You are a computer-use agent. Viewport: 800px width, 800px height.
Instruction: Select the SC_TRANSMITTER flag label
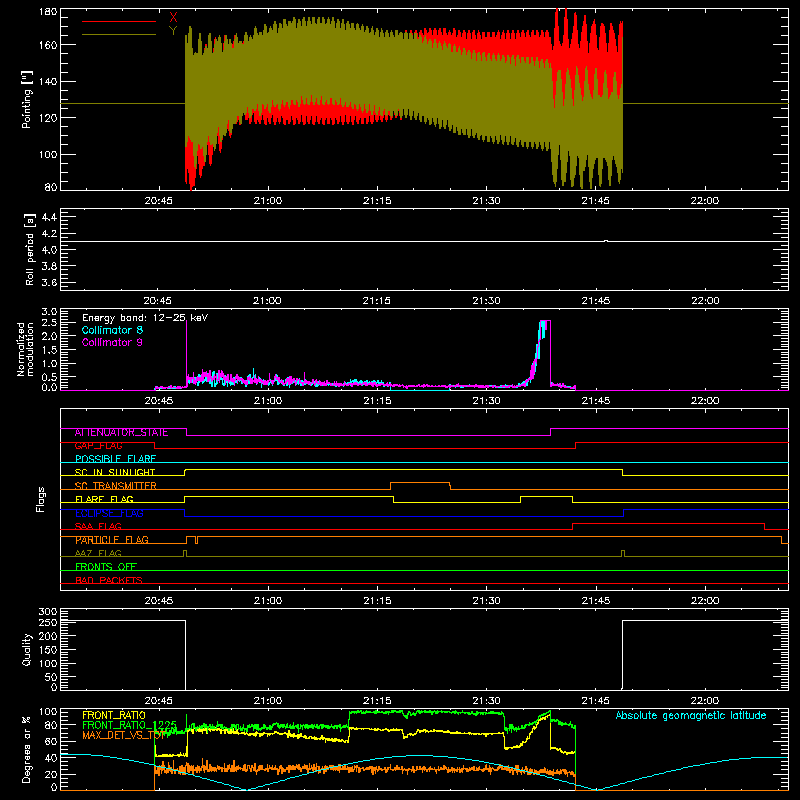tap(116, 486)
